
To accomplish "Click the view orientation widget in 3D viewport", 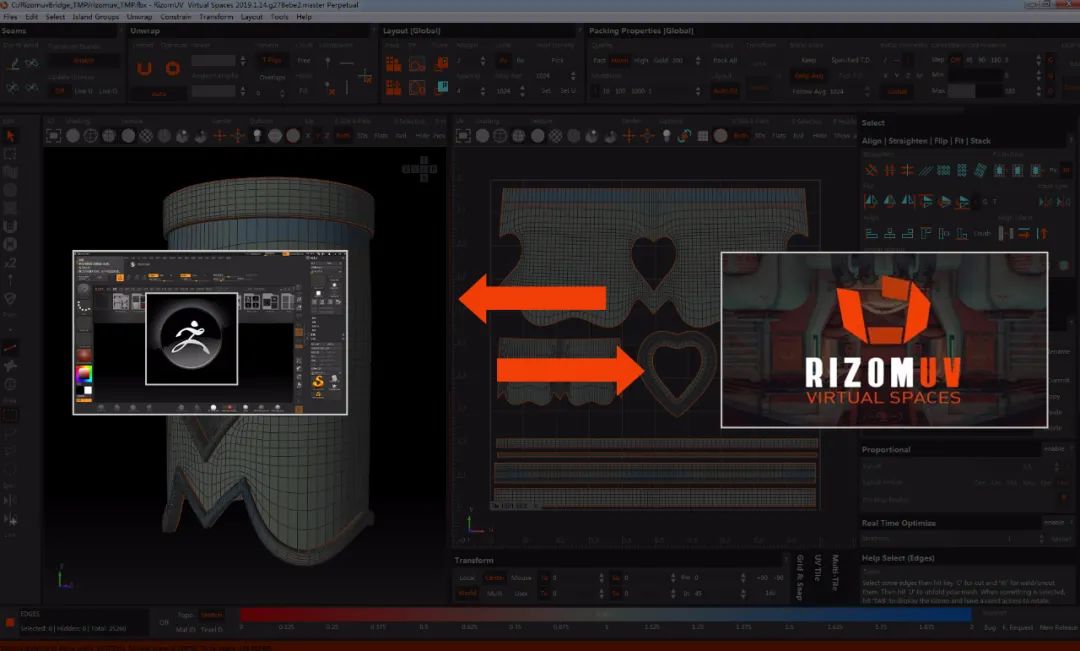I will [419, 169].
